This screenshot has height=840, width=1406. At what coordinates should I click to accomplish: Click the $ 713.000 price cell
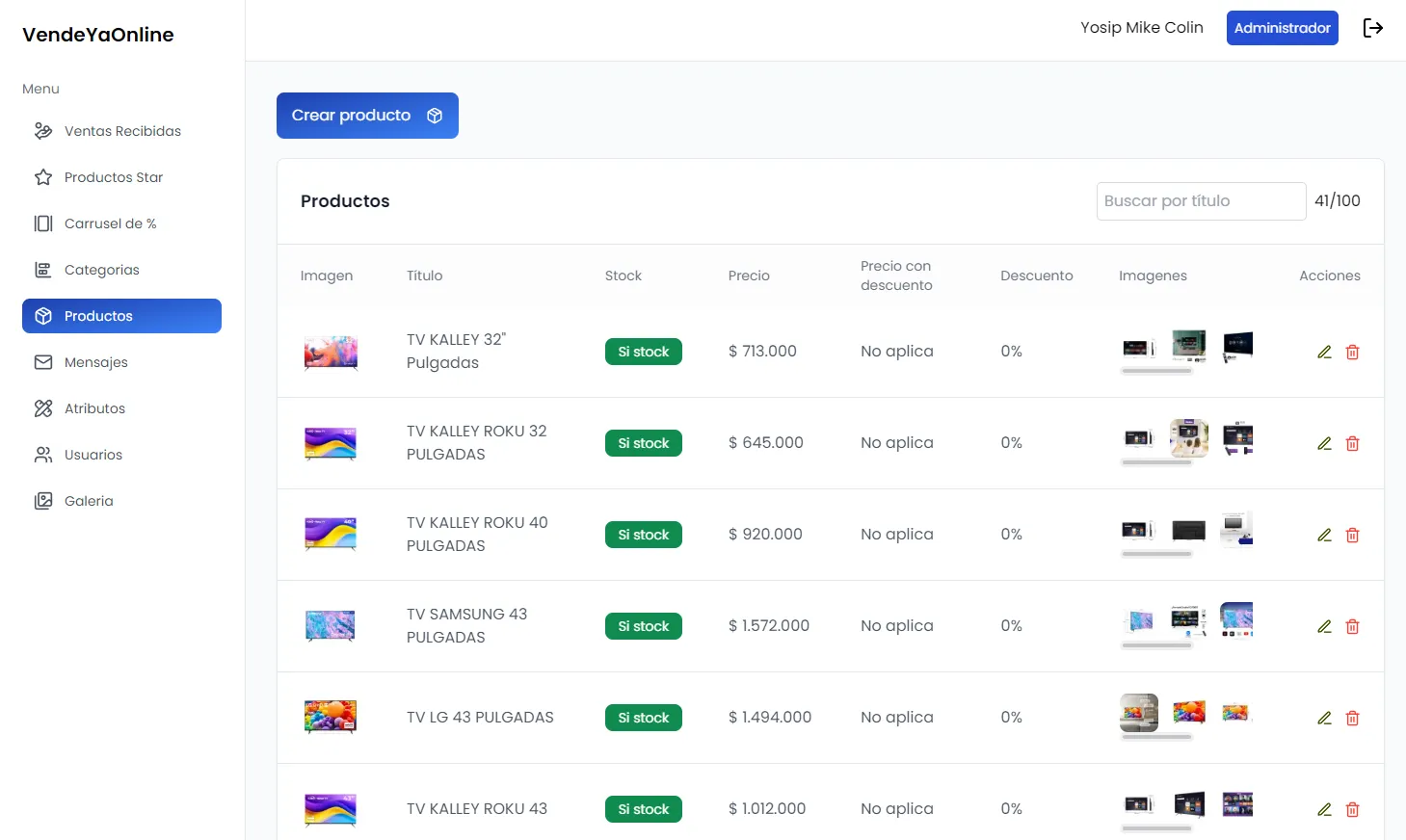[762, 352]
